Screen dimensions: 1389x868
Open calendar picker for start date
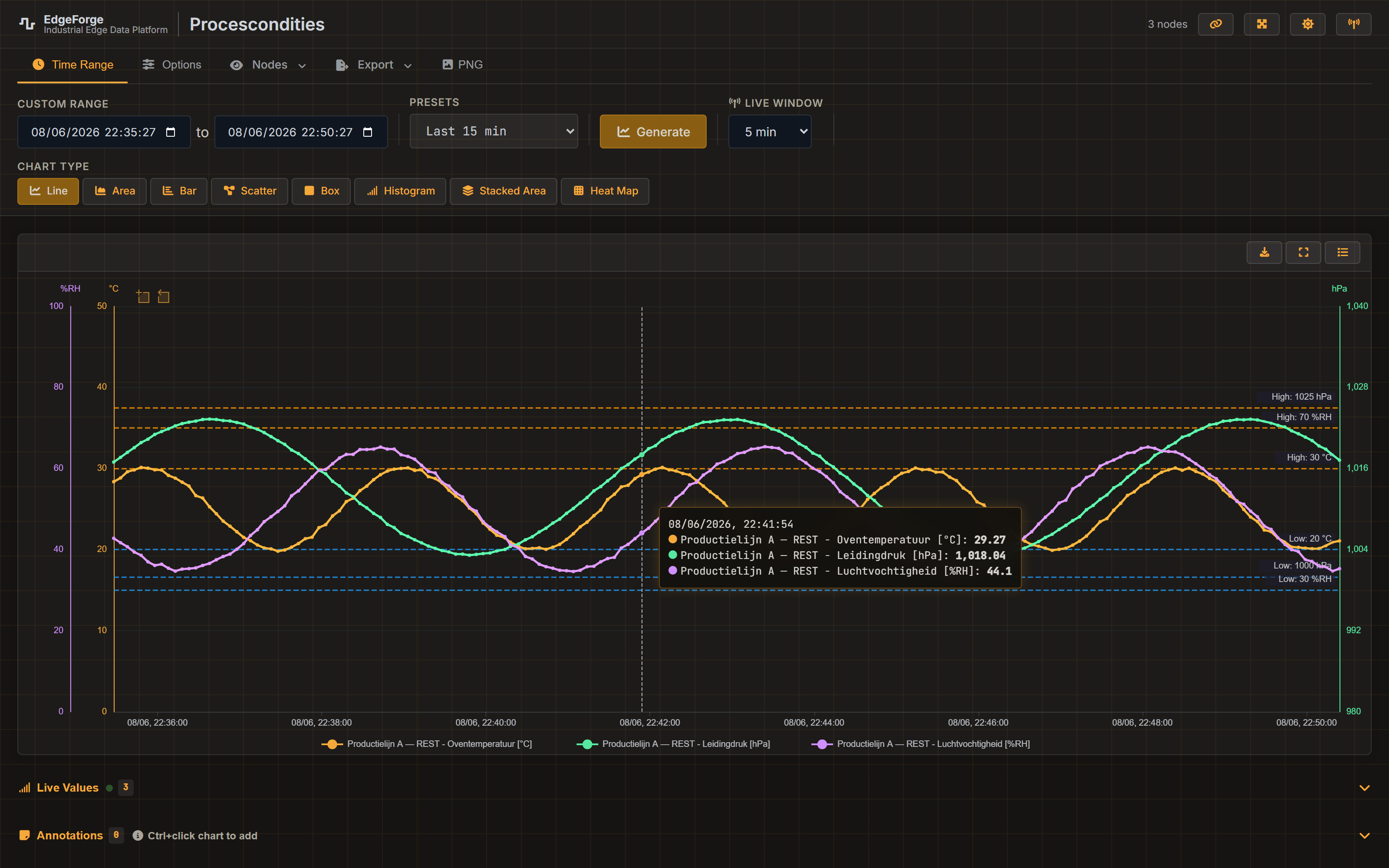pyautogui.click(x=171, y=132)
